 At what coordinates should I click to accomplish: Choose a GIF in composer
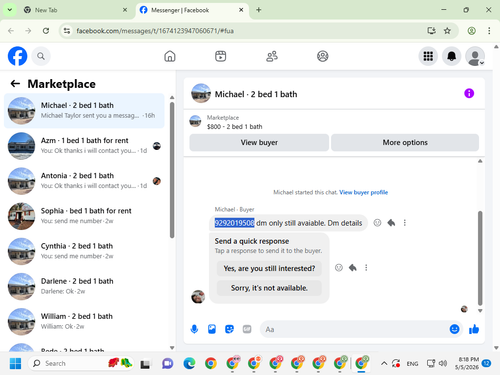[247, 329]
